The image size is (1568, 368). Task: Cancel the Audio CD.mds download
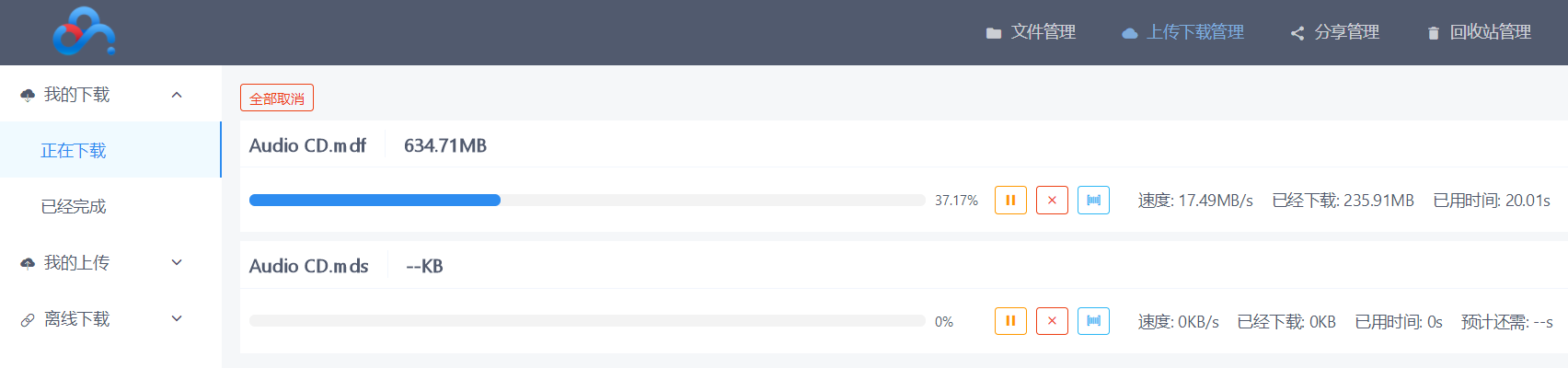click(1052, 321)
